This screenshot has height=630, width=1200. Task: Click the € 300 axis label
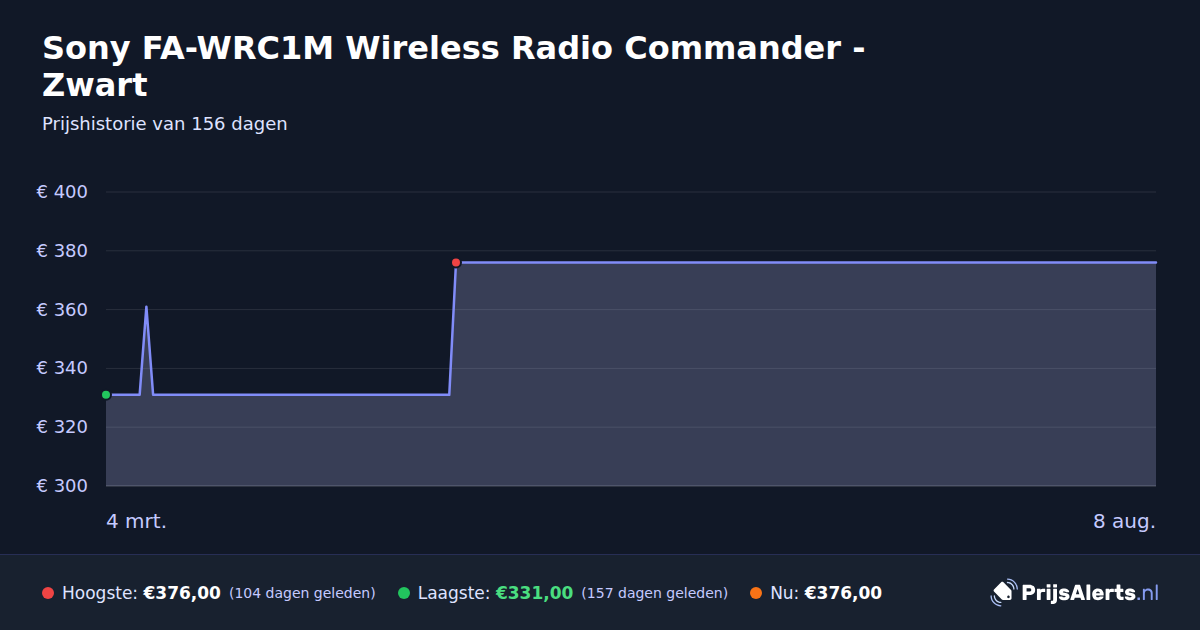(x=63, y=486)
